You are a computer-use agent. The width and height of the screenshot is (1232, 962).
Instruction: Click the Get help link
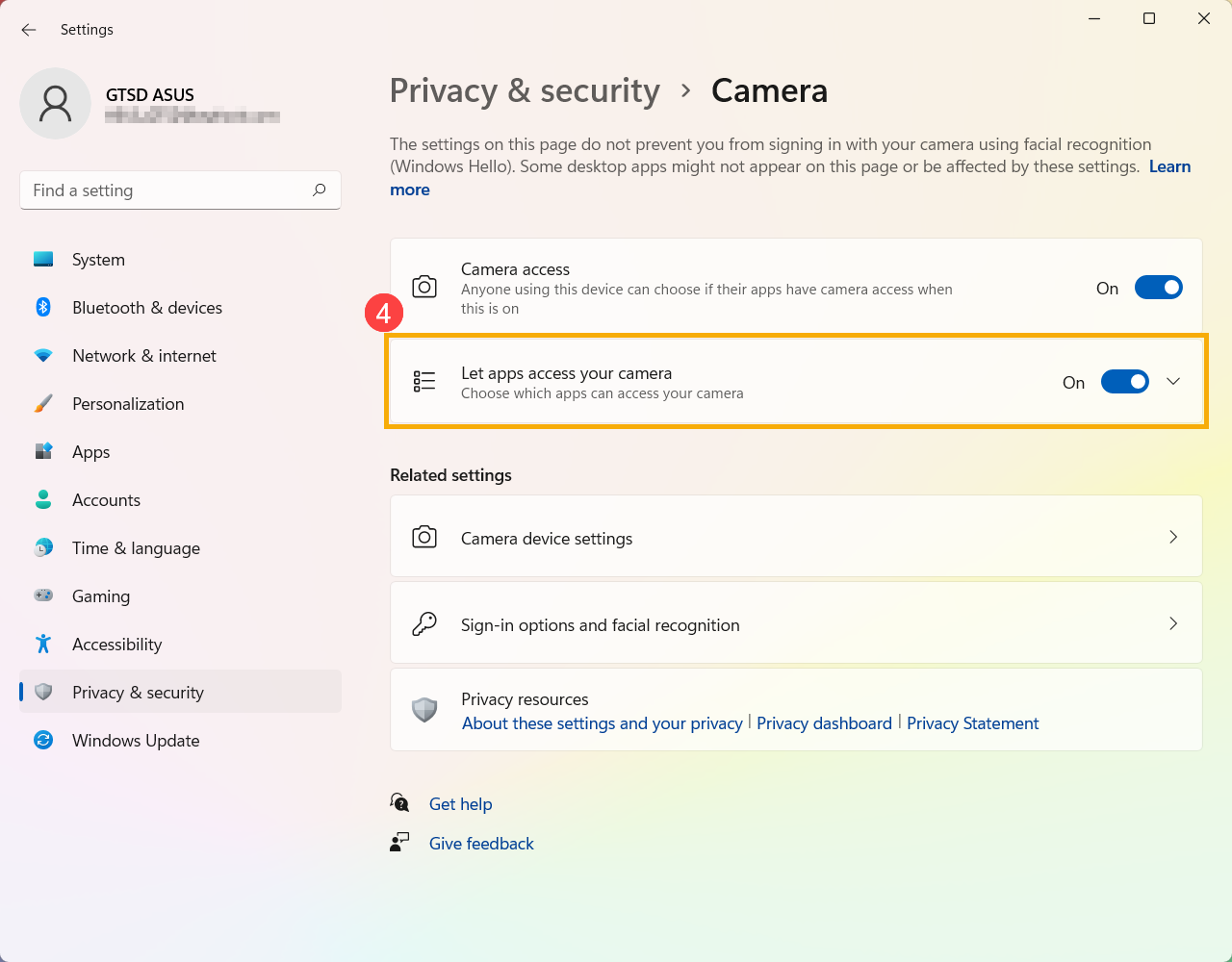(460, 804)
